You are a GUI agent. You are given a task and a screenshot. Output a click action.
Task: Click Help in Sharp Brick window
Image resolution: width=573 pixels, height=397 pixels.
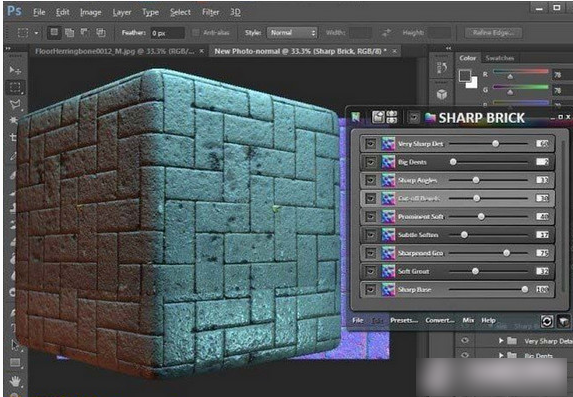click(x=488, y=320)
